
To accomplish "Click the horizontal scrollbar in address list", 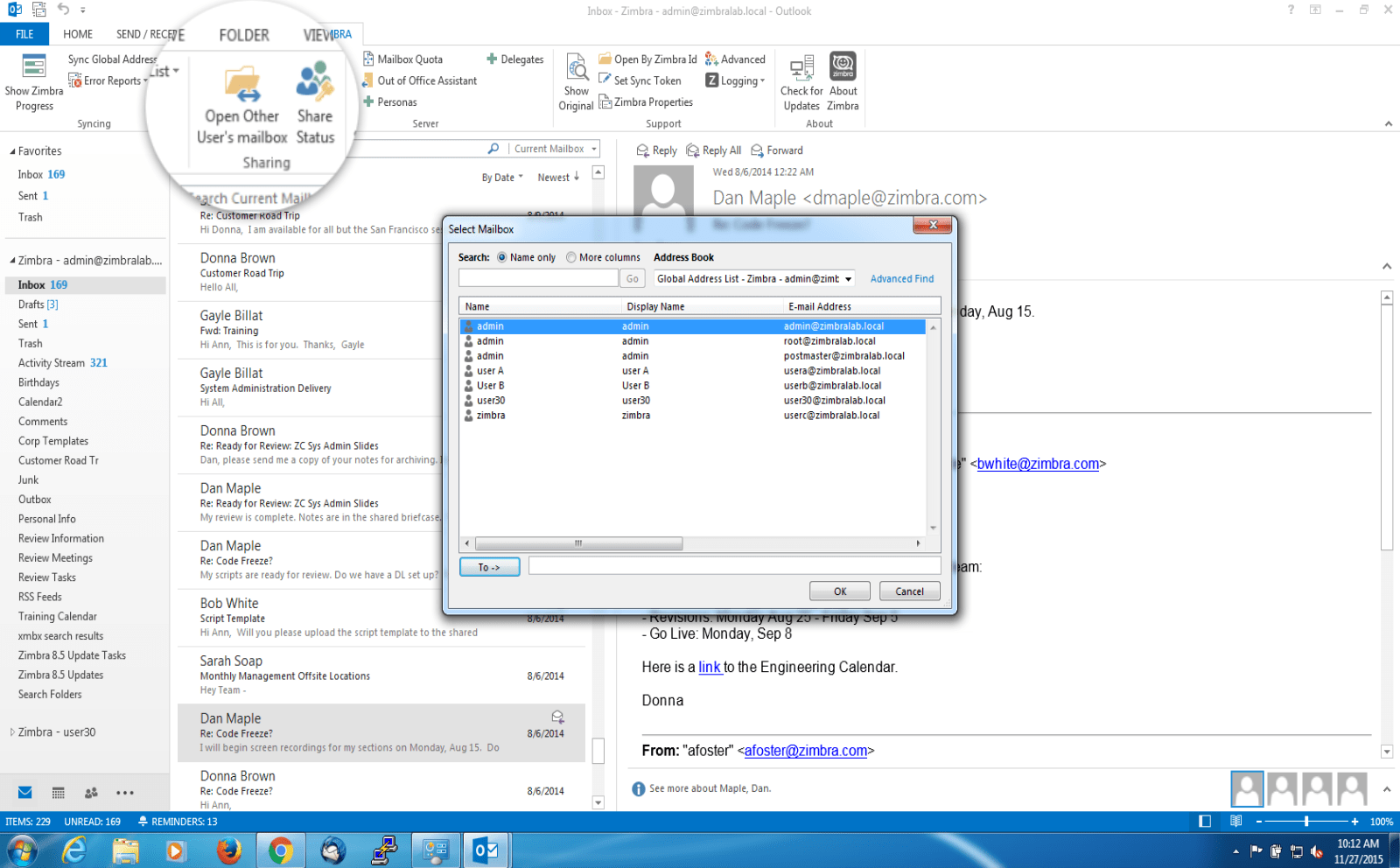I will coord(578,543).
